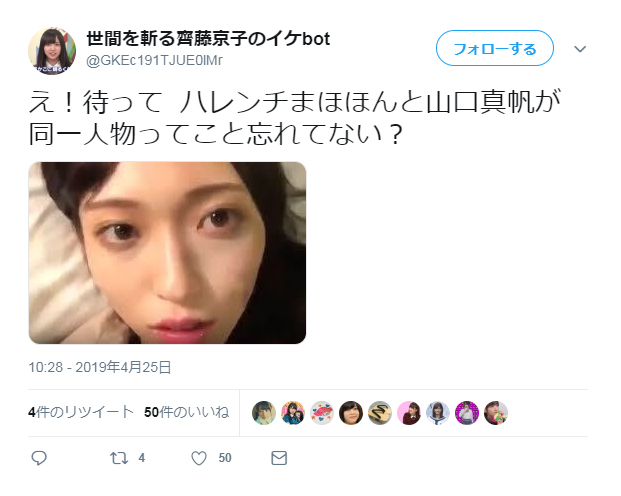Click the retweet arrows icon

(119, 458)
